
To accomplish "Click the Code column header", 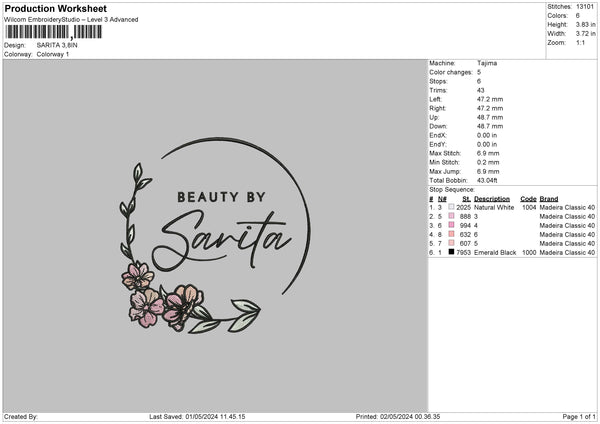I will click(x=528, y=198).
